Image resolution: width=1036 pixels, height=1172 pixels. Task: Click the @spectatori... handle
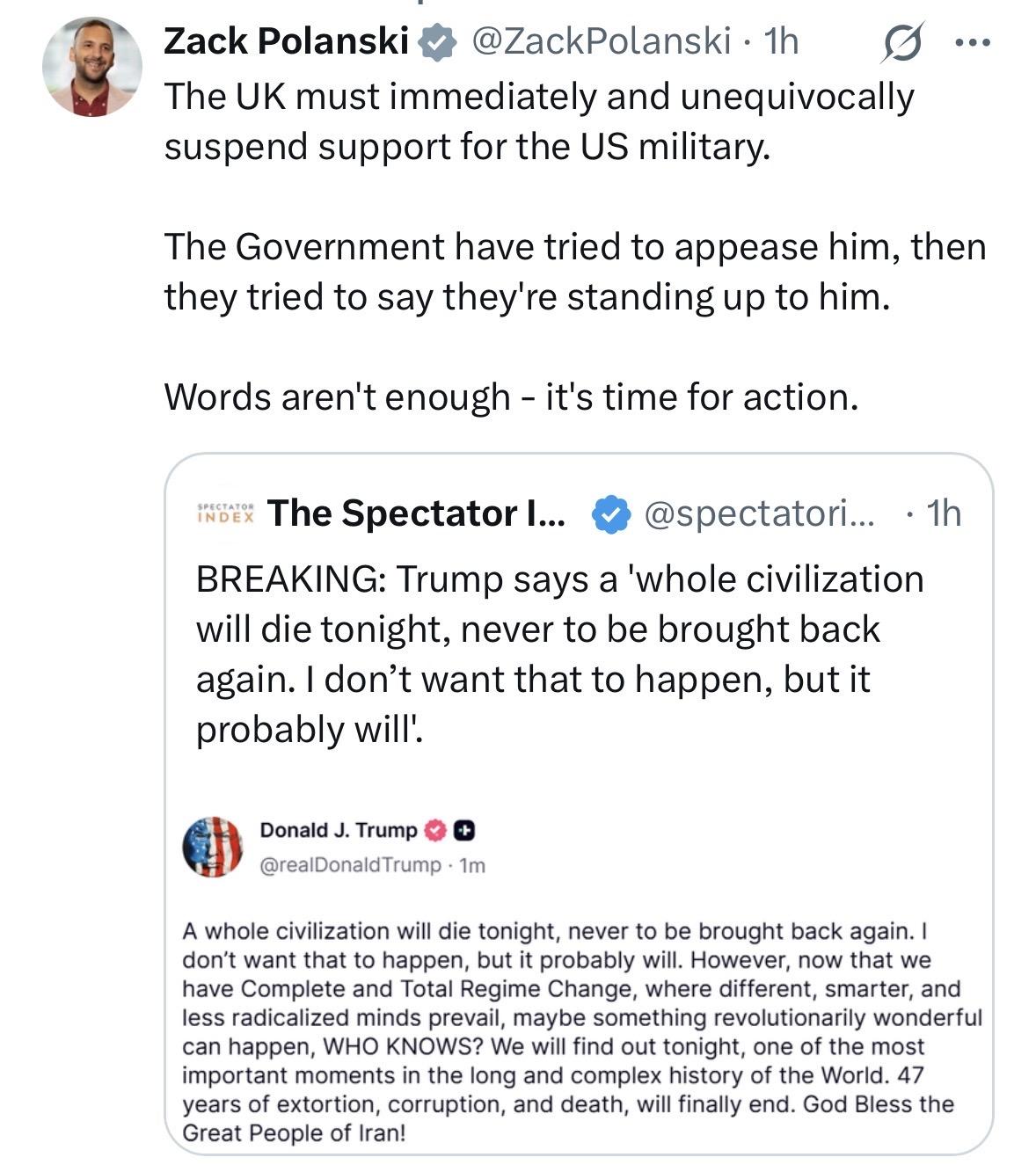760,513
